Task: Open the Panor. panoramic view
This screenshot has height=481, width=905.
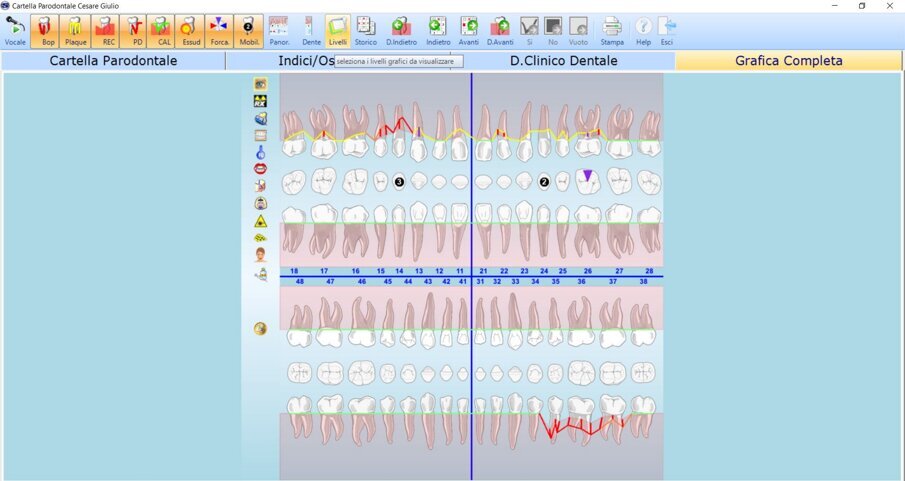Action: pos(279,30)
